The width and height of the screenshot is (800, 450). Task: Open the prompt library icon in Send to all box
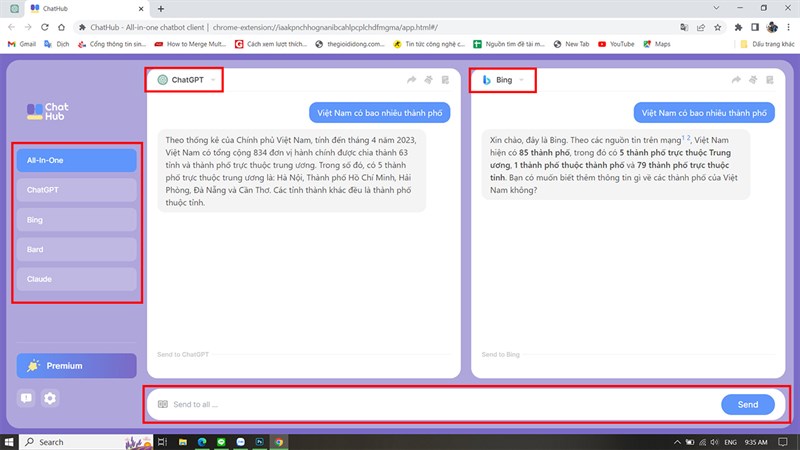[163, 404]
